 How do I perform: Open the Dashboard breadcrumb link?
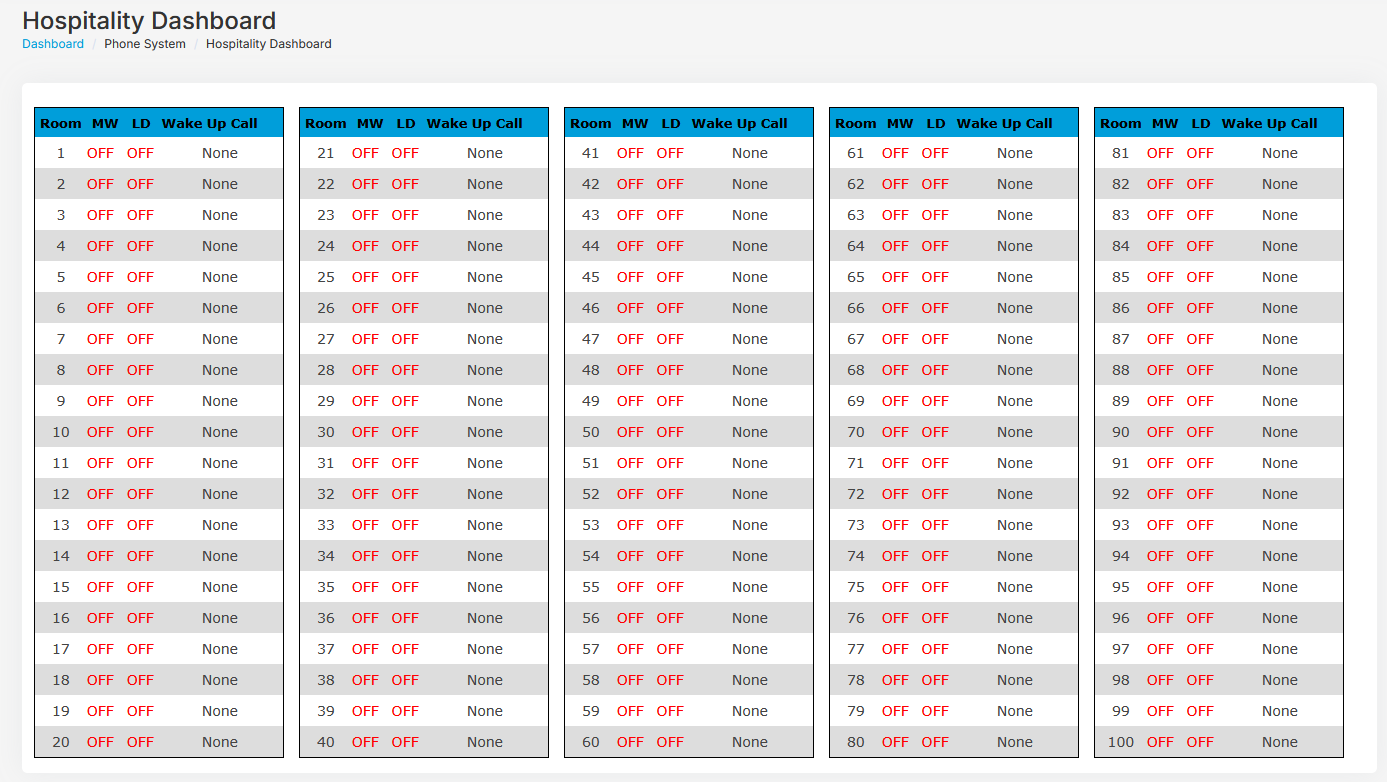coord(52,44)
